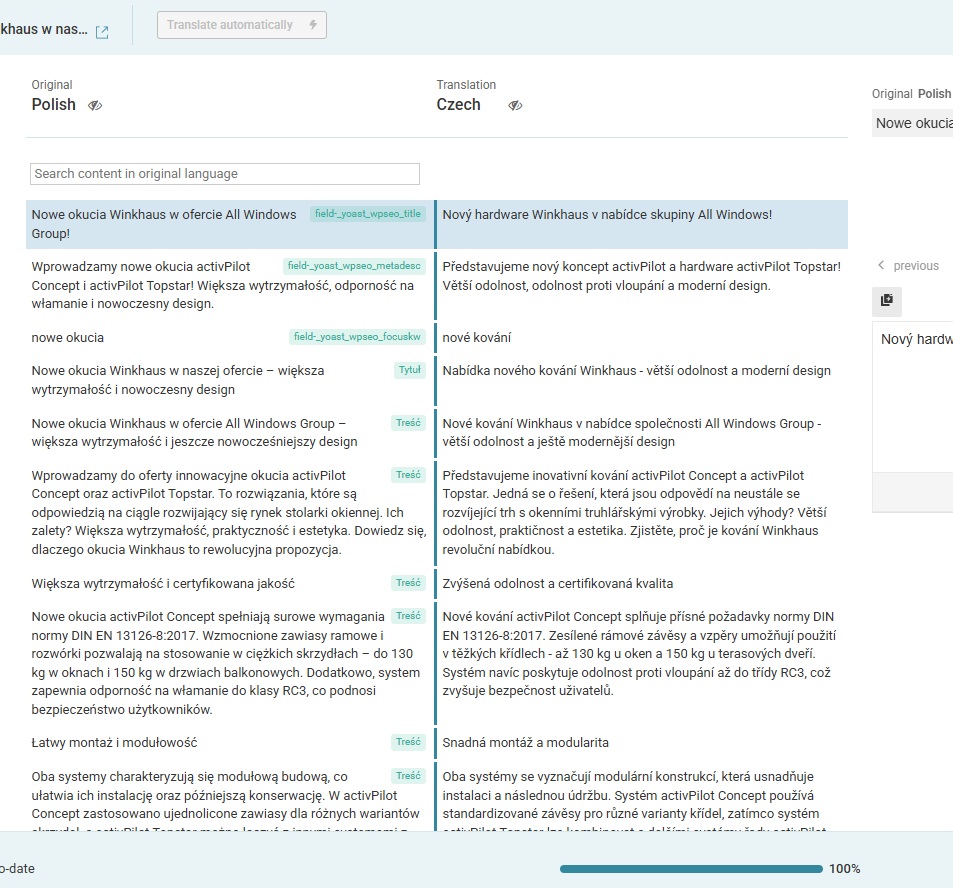The height and width of the screenshot is (888, 953).
Task: Select the 'Łatwy montaż i modułowość' segment
Action: point(114,743)
